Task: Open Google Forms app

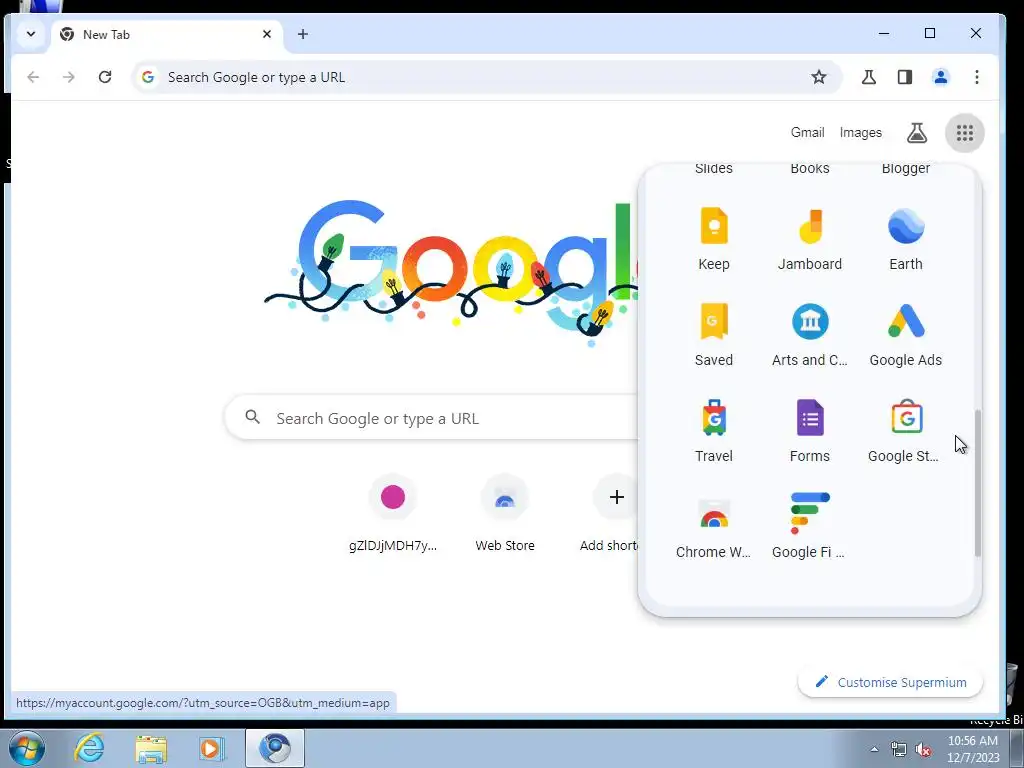Action: pos(810,431)
